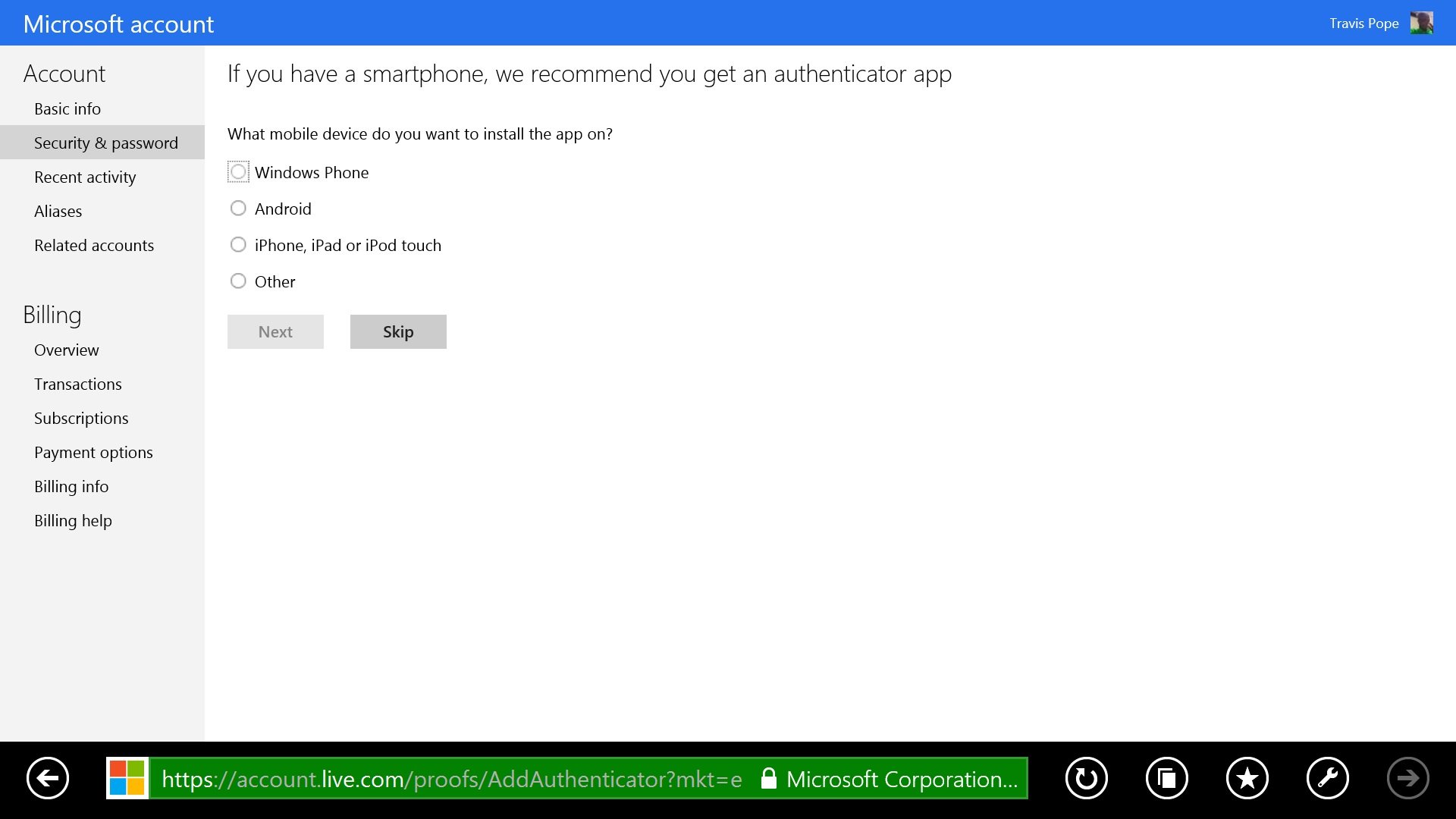Select the Windows Phone radio button
Screen dimensions: 1456x819
[237, 172]
